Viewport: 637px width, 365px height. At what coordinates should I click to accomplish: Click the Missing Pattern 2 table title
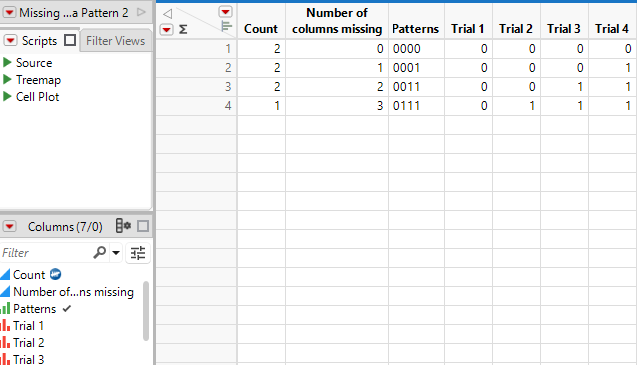(74, 13)
